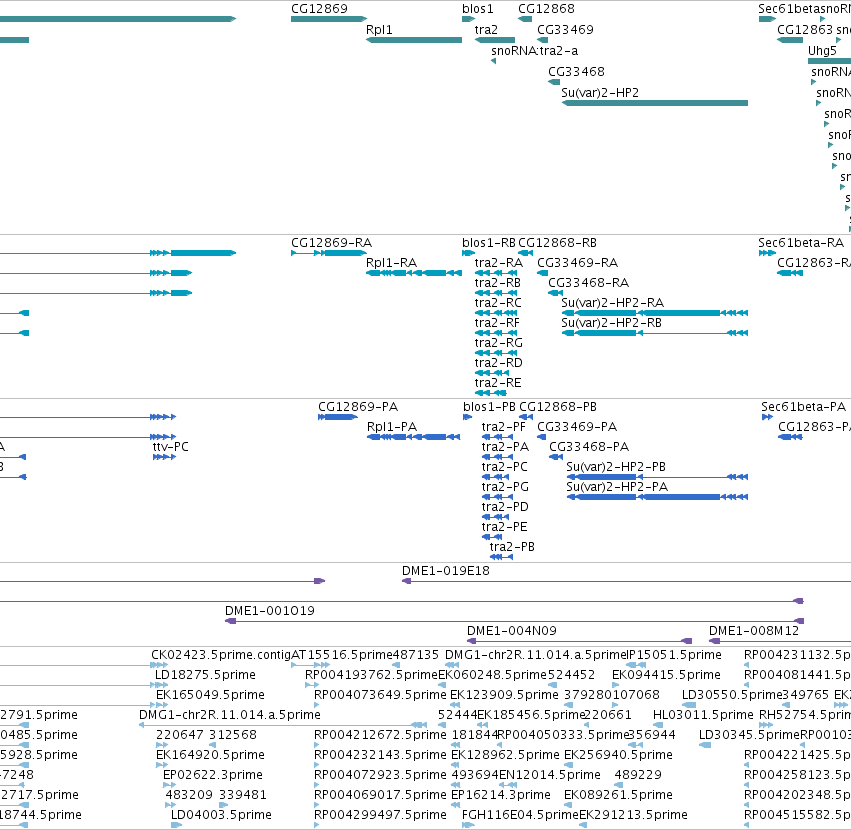Open EST RP004232143.5prime
Viewport: 851px width, 830px height.
(380, 755)
